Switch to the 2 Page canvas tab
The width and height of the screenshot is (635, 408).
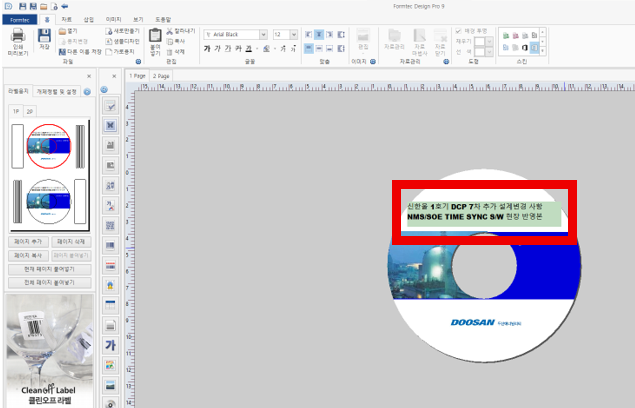[x=161, y=75]
